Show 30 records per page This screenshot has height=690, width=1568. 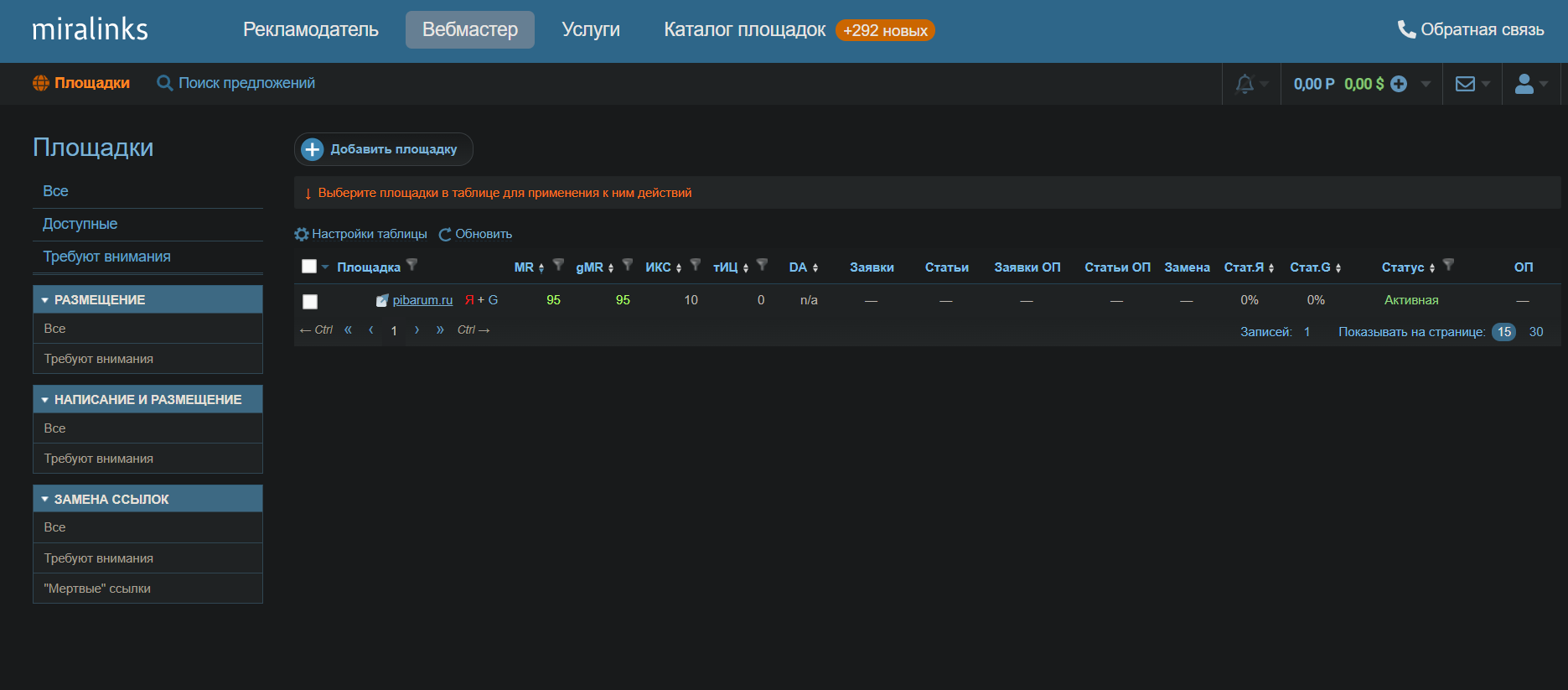coord(1535,332)
